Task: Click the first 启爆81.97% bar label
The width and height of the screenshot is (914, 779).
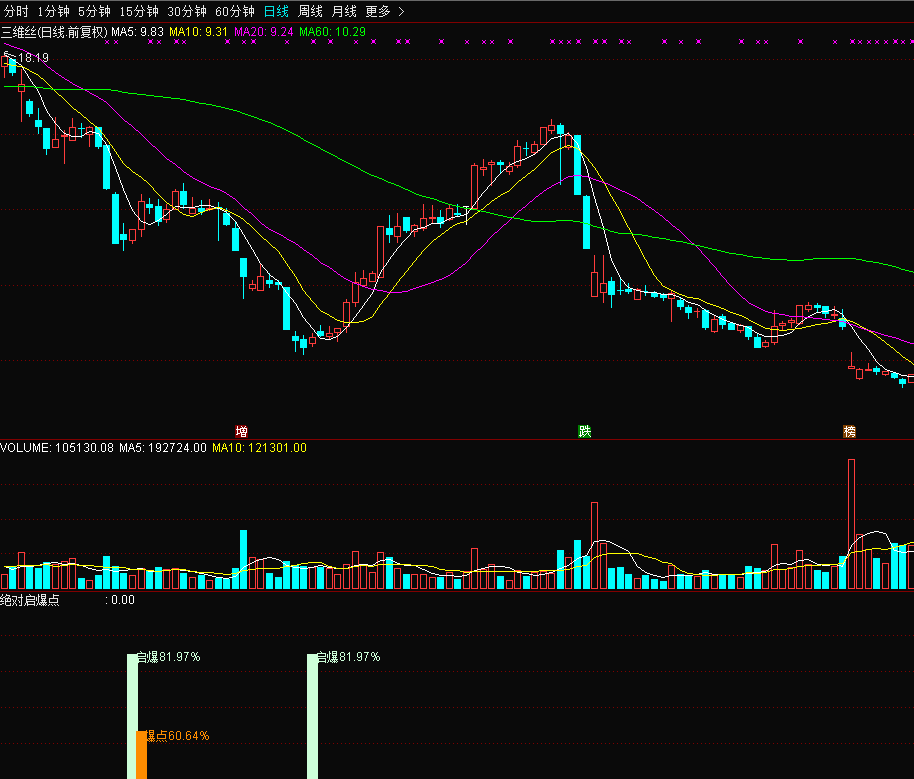Action: tap(168, 657)
